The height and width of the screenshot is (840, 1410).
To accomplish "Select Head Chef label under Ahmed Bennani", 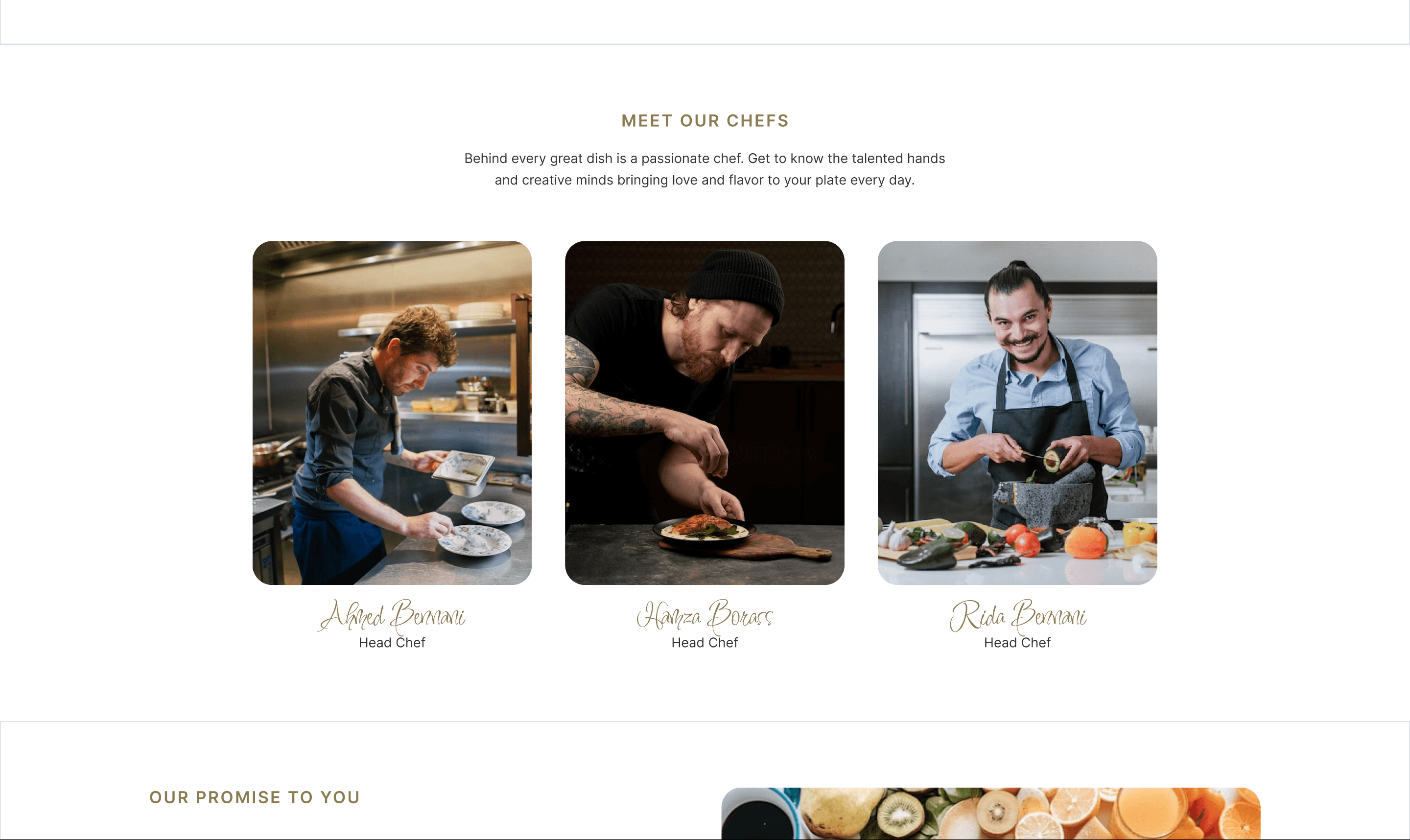I will [x=392, y=642].
